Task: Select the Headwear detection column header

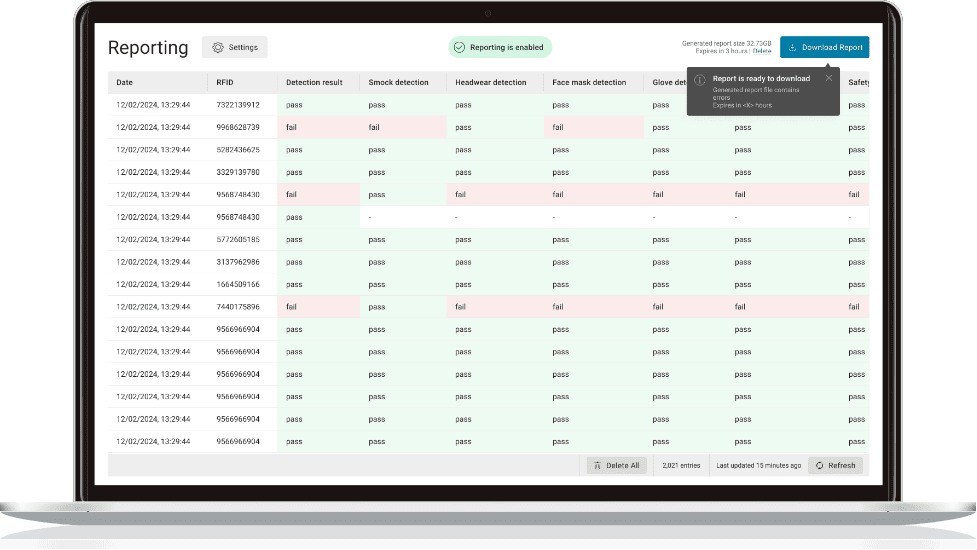Action: coord(490,82)
